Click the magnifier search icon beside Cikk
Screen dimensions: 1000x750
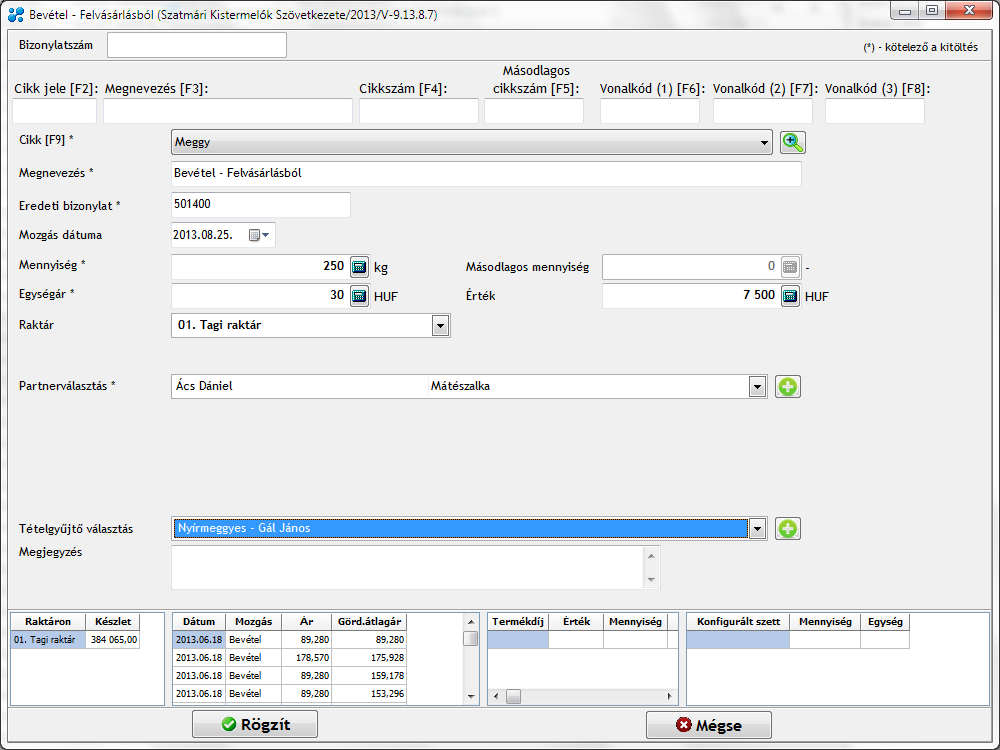(x=793, y=142)
